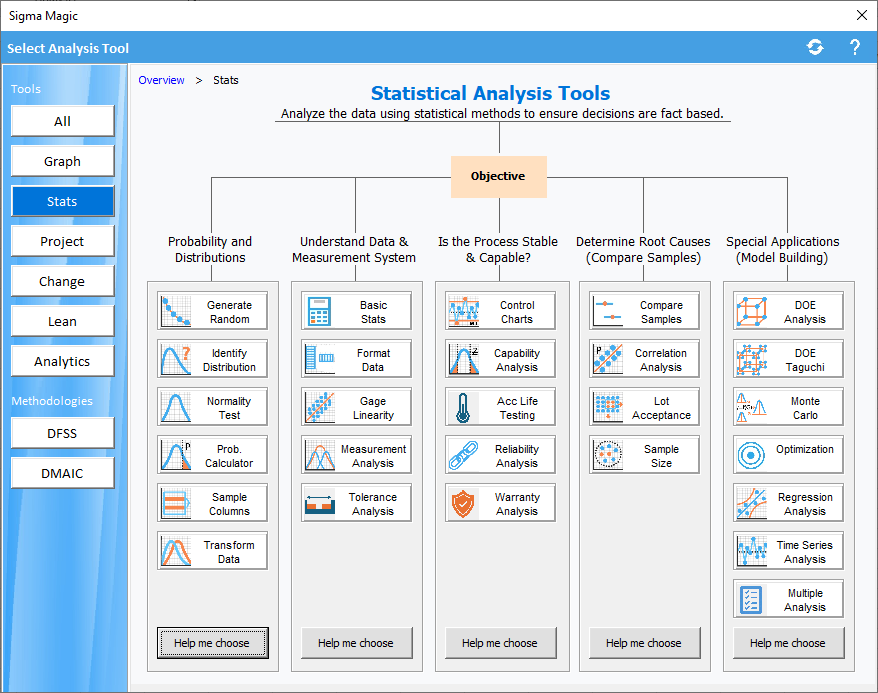Open the DOE Taguchi tool
This screenshot has height=693, width=878.
[x=788, y=359]
